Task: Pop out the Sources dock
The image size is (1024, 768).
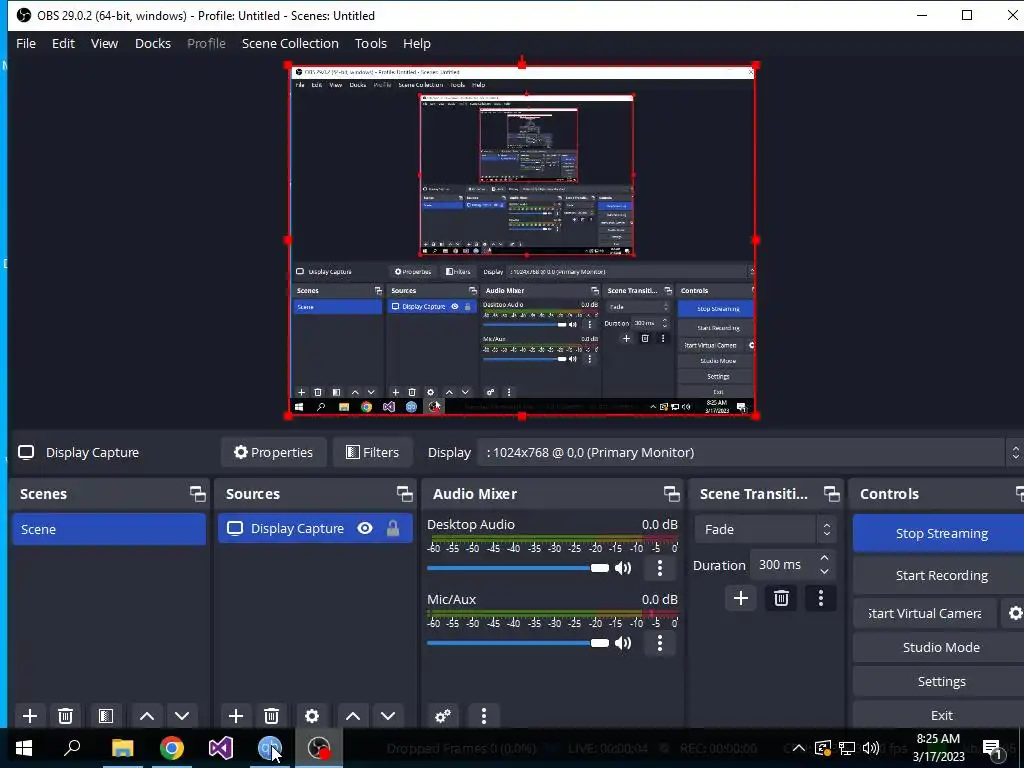Action: coord(404,494)
